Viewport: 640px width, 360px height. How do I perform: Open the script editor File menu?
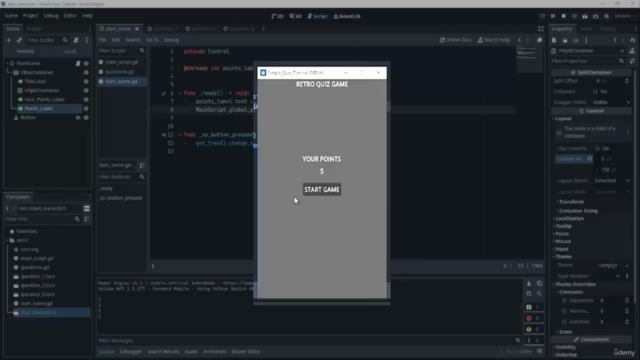point(102,40)
